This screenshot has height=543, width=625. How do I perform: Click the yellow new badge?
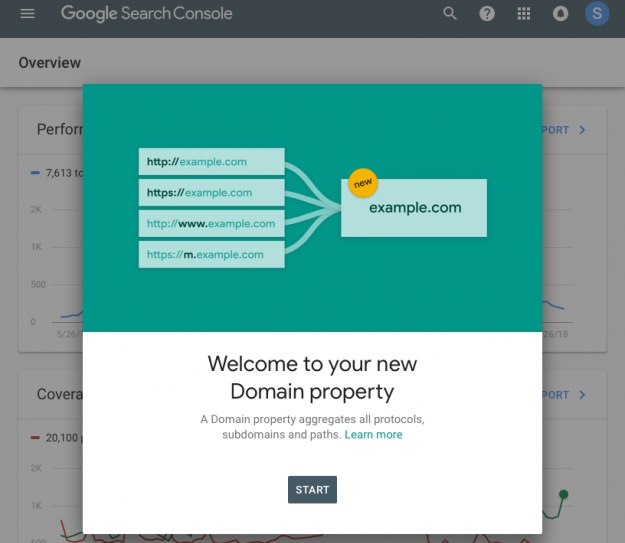click(363, 183)
